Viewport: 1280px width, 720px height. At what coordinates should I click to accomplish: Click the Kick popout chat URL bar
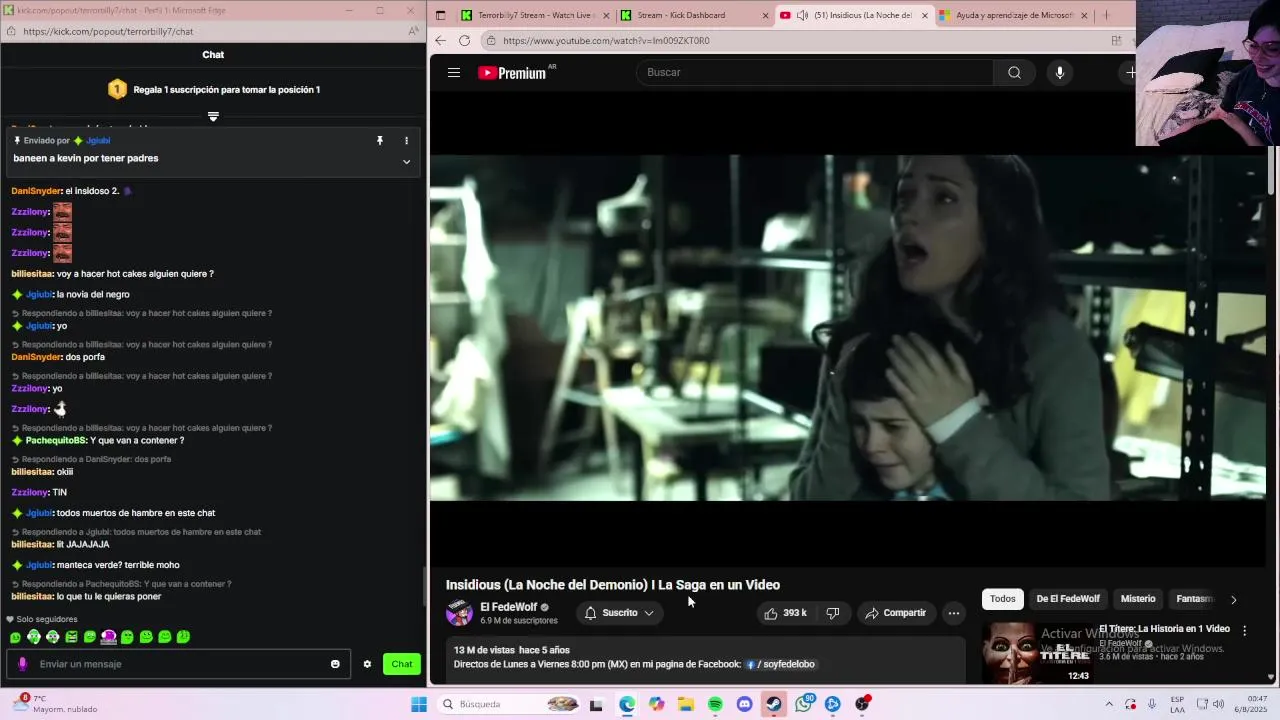pos(108,32)
